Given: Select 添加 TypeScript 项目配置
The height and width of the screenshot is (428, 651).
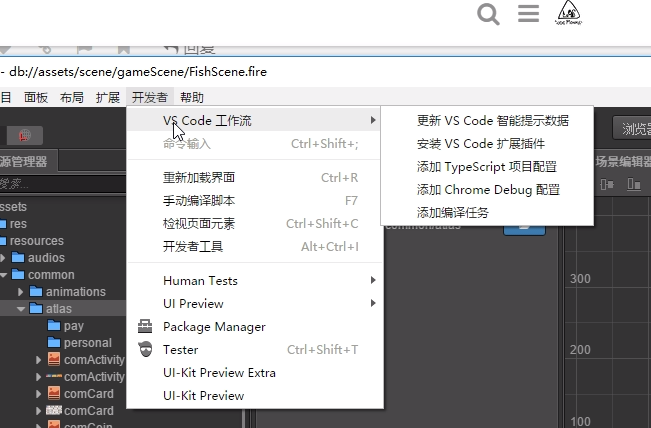Looking at the screenshot, I should pos(487,166).
